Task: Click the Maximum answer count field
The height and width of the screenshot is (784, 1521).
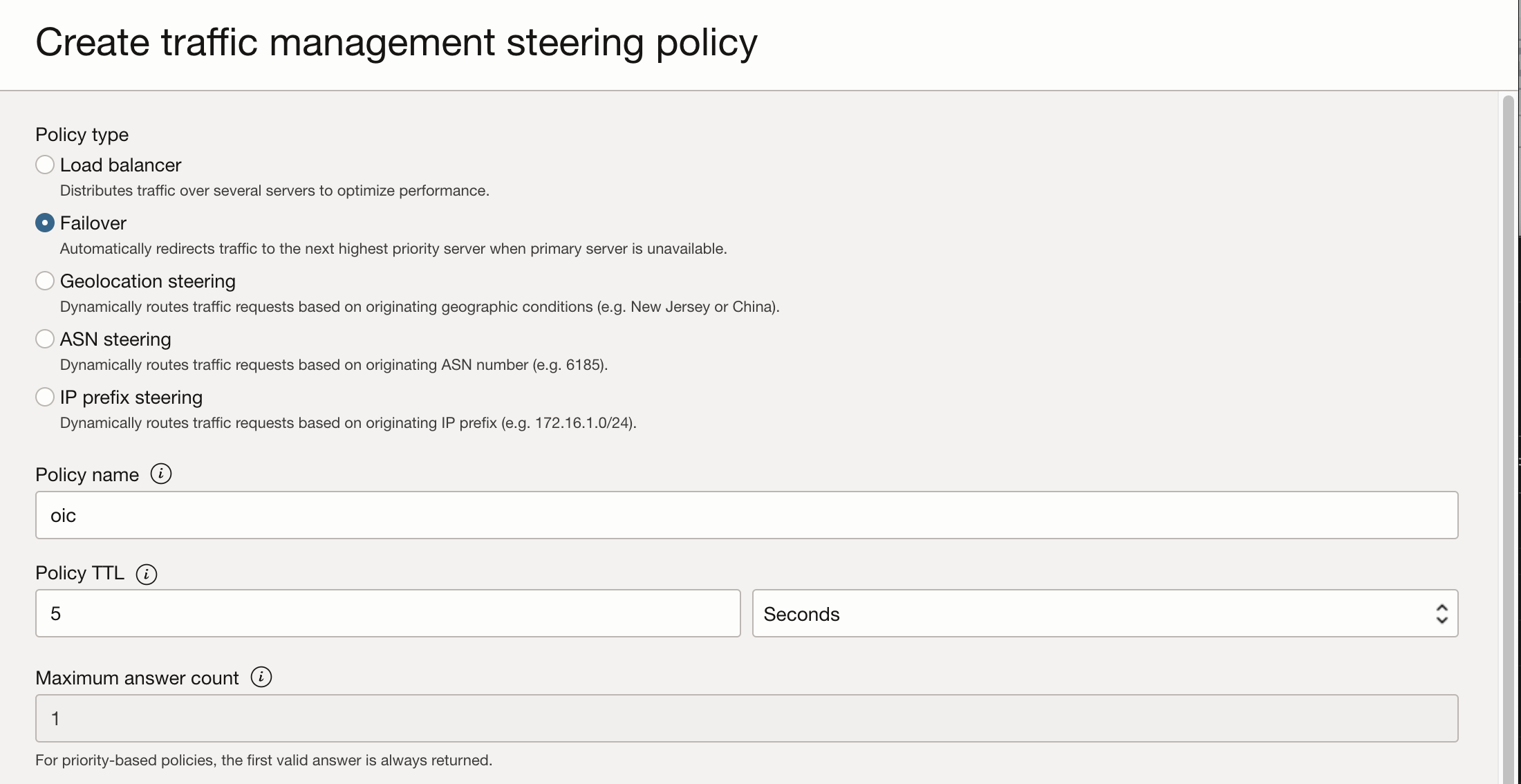Action: tap(747, 719)
